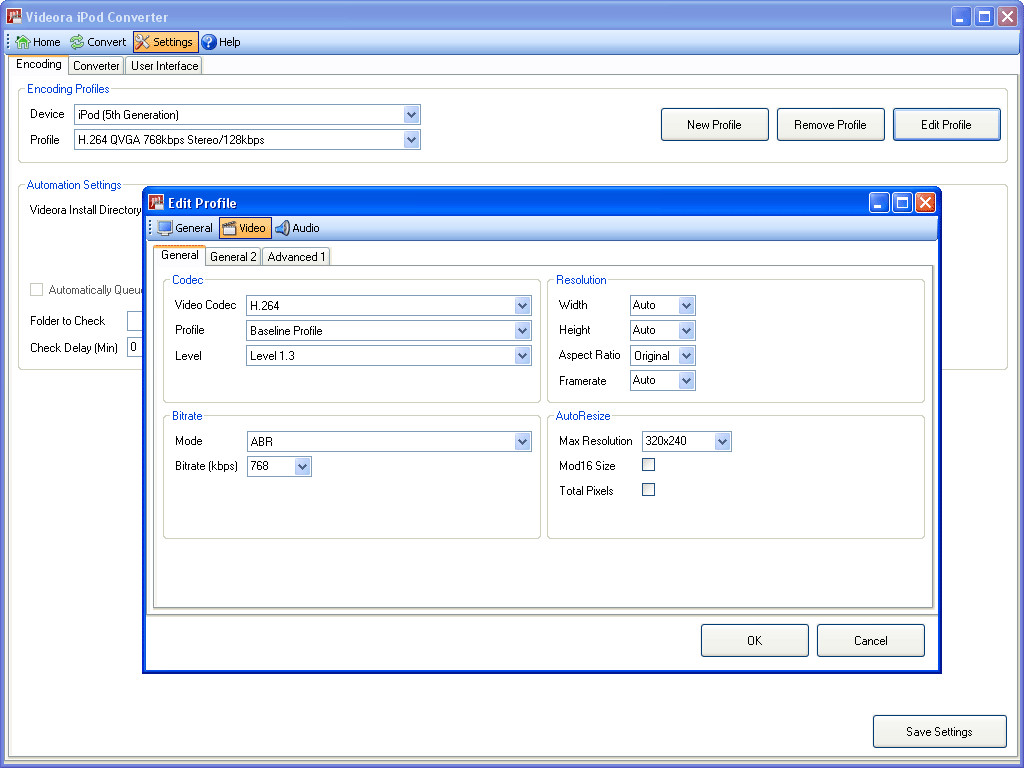Expand the Video Codec dropdown
The height and width of the screenshot is (768, 1024).
coord(522,306)
